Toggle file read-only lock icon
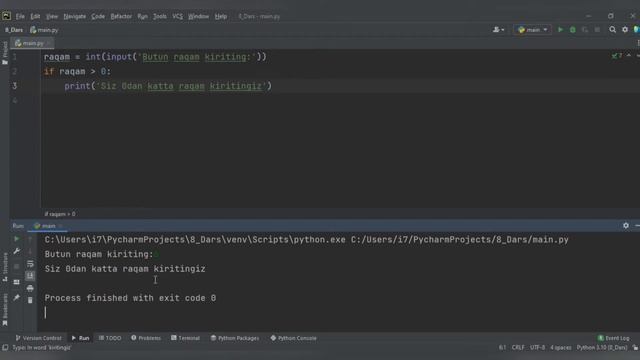Viewport: 640px width, 360px height. 636,348
